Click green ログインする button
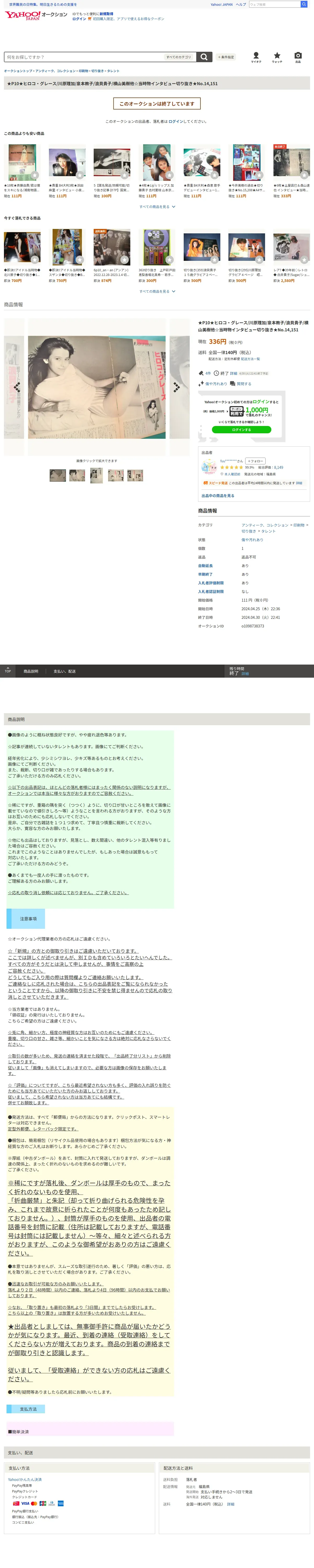314x1568 pixels. (242, 430)
